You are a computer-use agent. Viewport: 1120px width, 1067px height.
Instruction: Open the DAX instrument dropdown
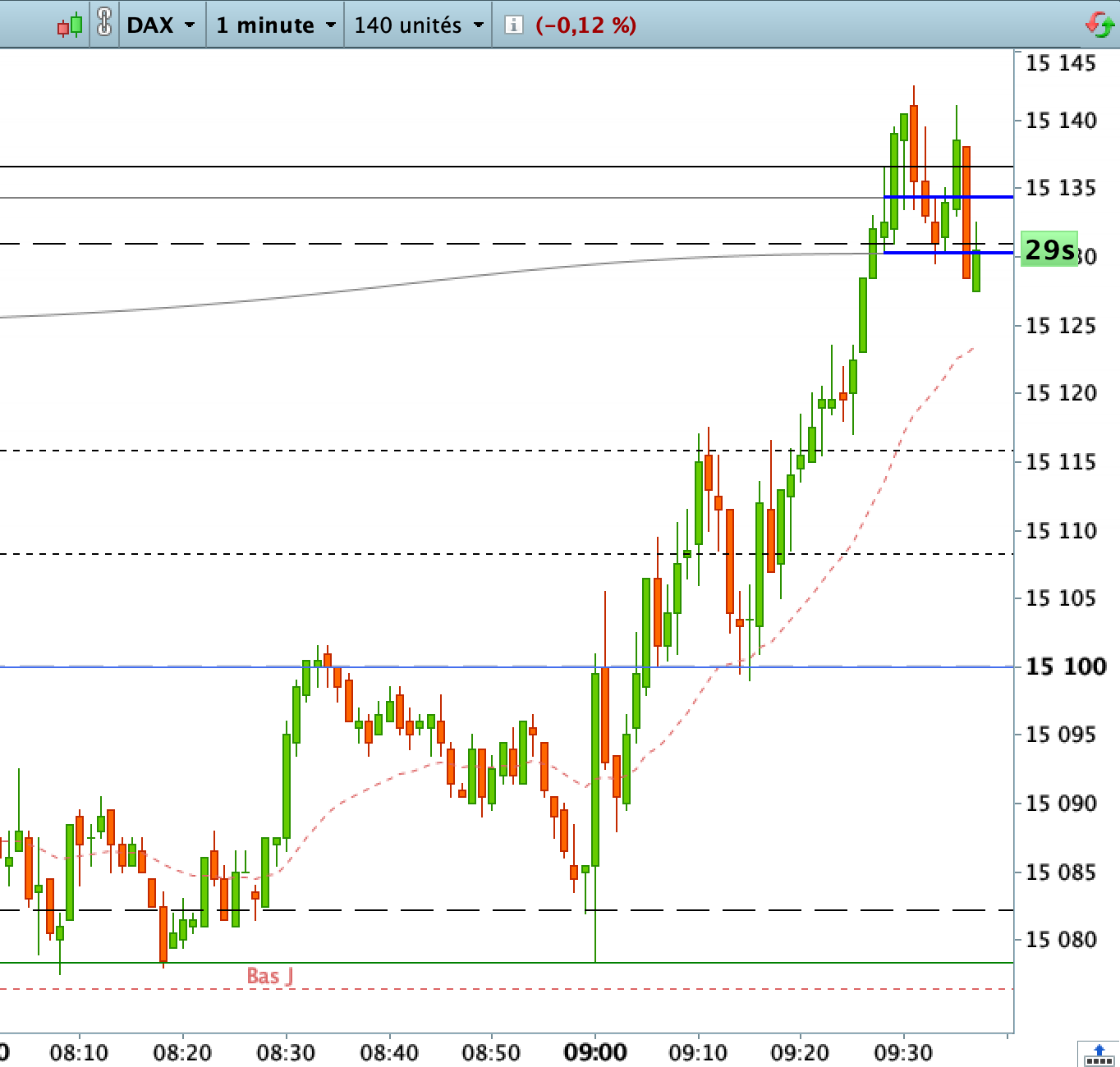click(161, 25)
